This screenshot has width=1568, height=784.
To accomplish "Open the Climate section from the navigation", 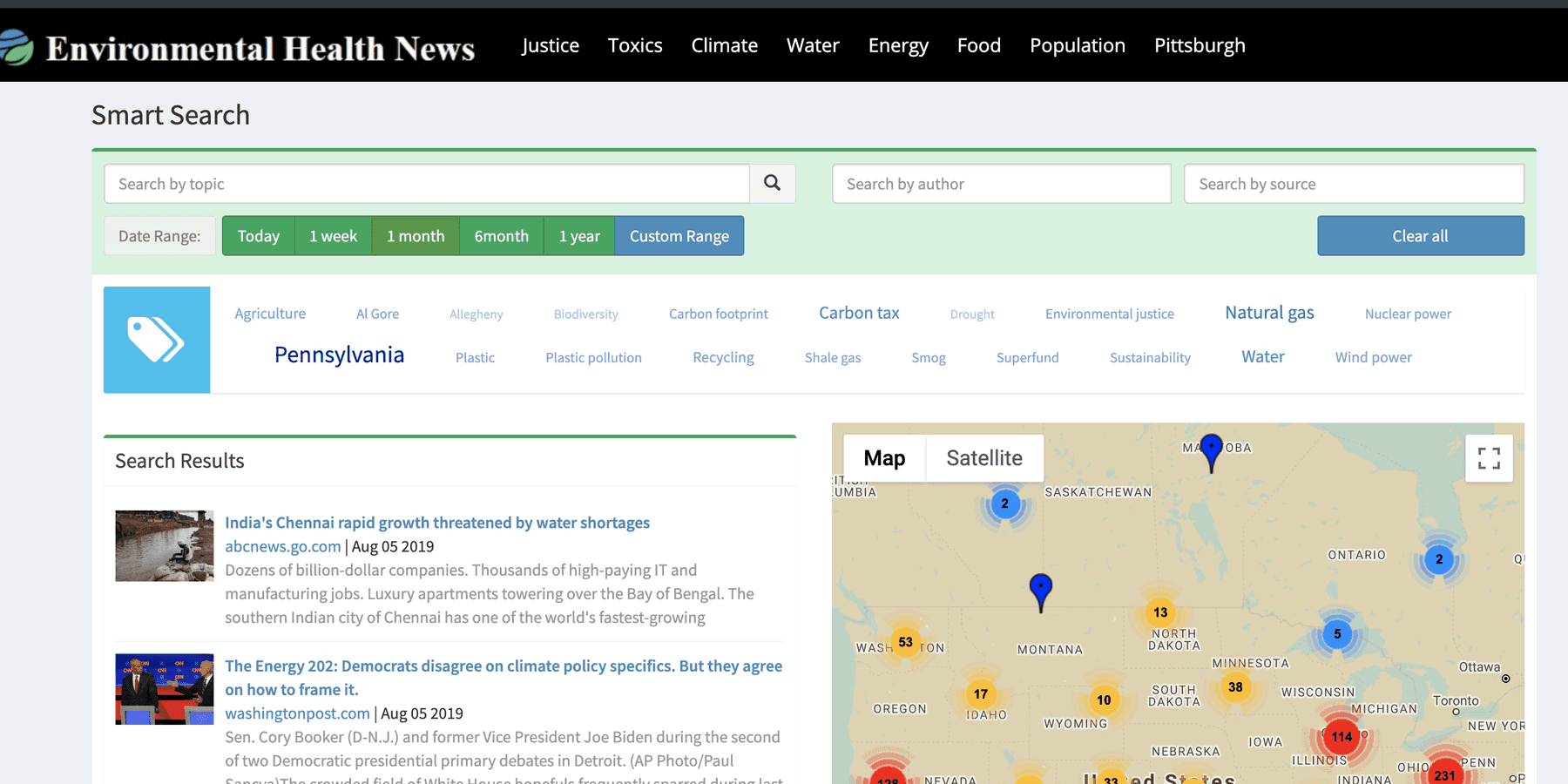I will pyautogui.click(x=724, y=45).
